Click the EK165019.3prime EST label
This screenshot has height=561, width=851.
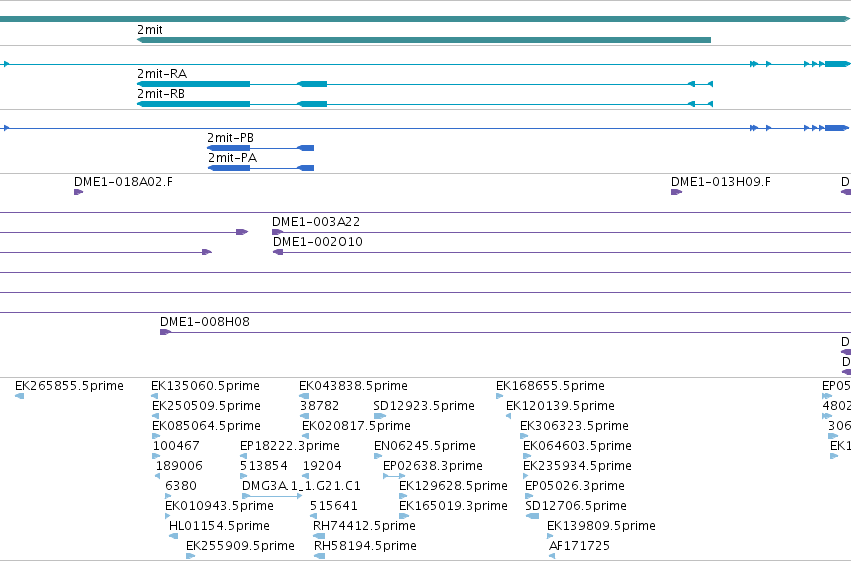(x=453, y=506)
